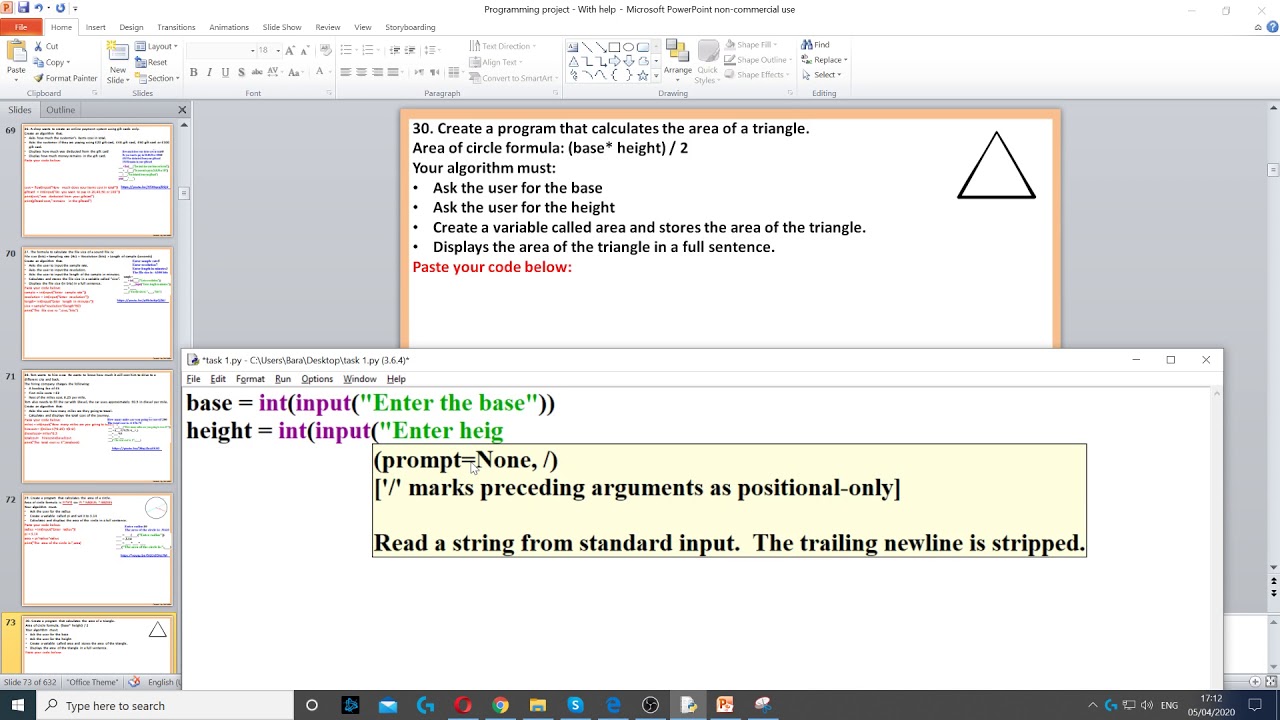Click the Windows taskbar search box
The height and width of the screenshot is (720, 1280).
click(165, 705)
